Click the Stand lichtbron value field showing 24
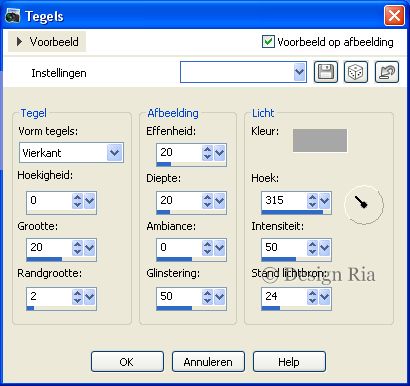Screen dimensions: 410x386 pos(284,296)
